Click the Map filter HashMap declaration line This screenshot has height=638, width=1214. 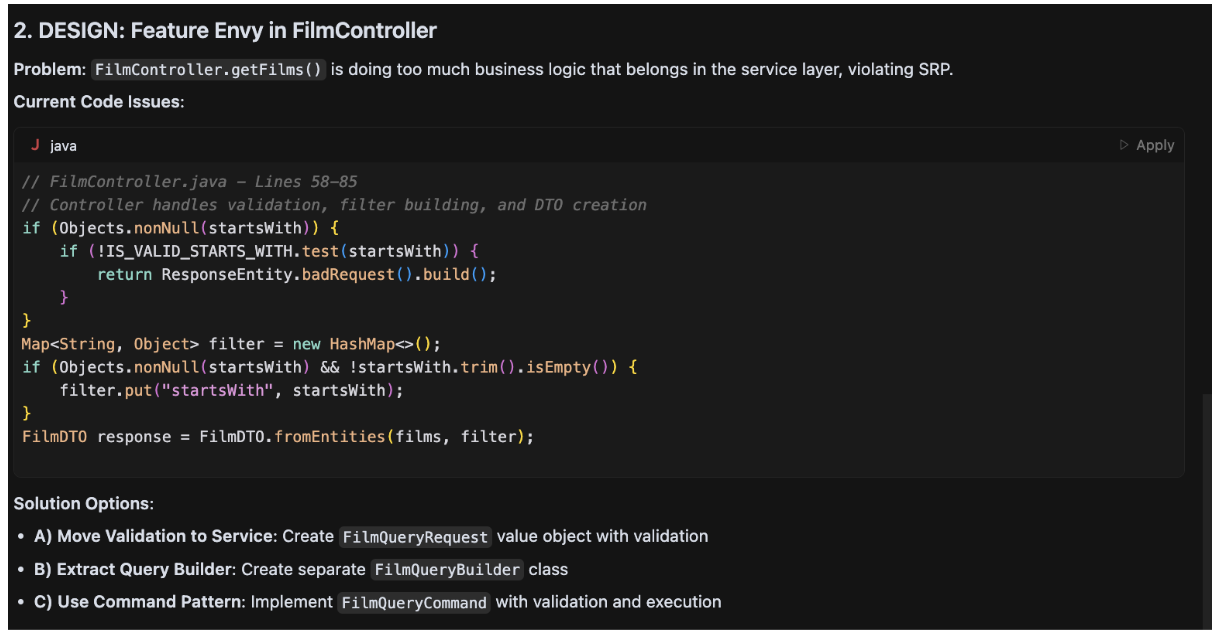coord(231,344)
